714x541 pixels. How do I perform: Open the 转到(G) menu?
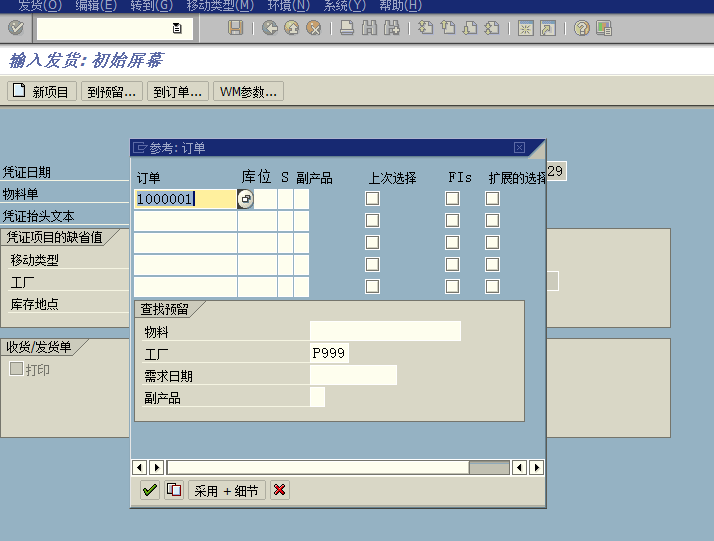pyautogui.click(x=152, y=5)
